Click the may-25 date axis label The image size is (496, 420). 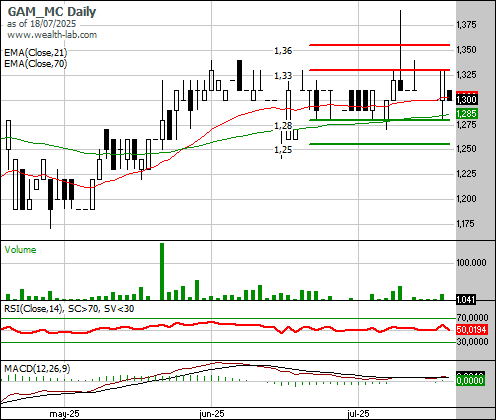[x=64, y=414]
